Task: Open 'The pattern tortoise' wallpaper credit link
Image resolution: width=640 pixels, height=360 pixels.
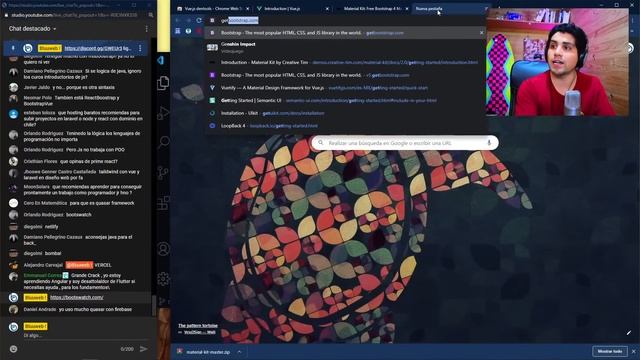Action: [198, 326]
